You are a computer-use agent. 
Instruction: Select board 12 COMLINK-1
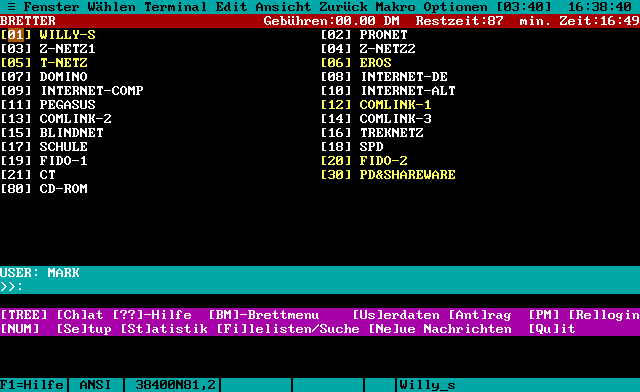pos(376,105)
